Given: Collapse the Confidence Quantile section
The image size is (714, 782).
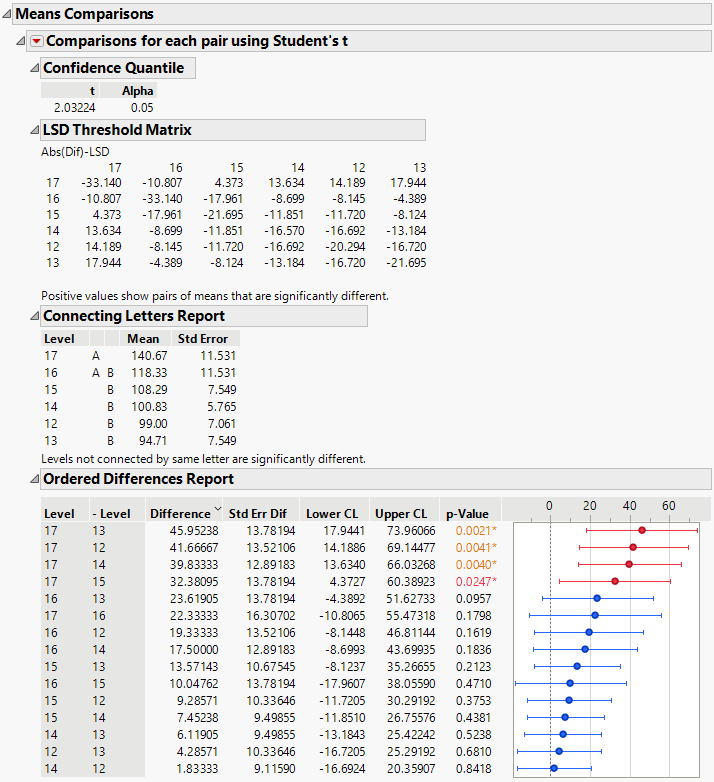Looking at the screenshot, I should click(34, 69).
